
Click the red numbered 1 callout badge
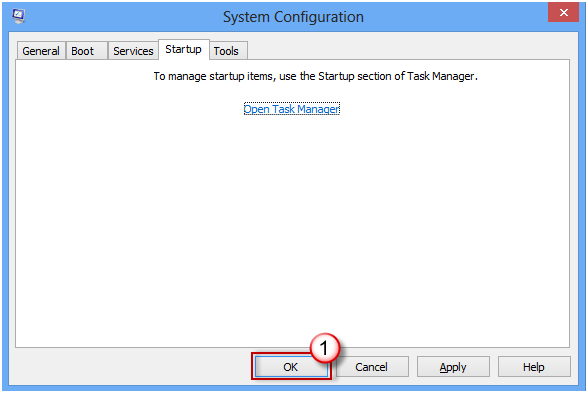(325, 348)
